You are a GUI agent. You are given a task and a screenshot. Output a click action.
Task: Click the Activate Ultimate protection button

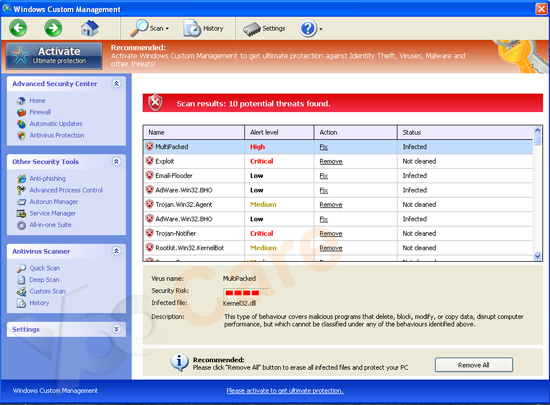coord(54,56)
